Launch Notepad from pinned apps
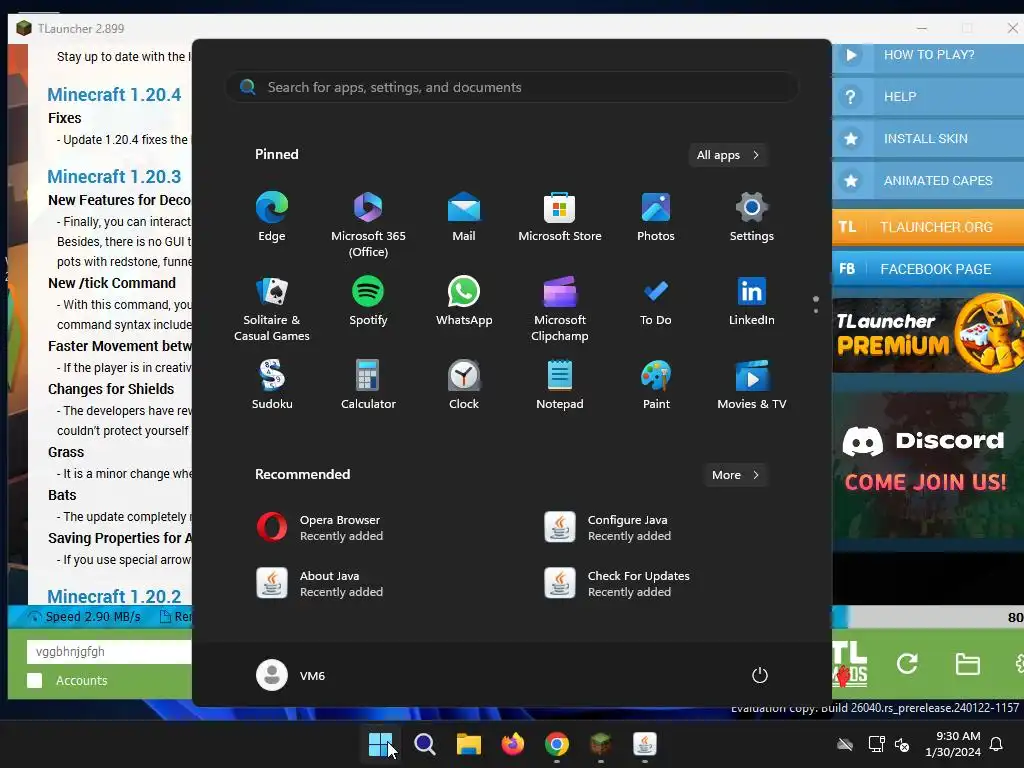 point(560,385)
